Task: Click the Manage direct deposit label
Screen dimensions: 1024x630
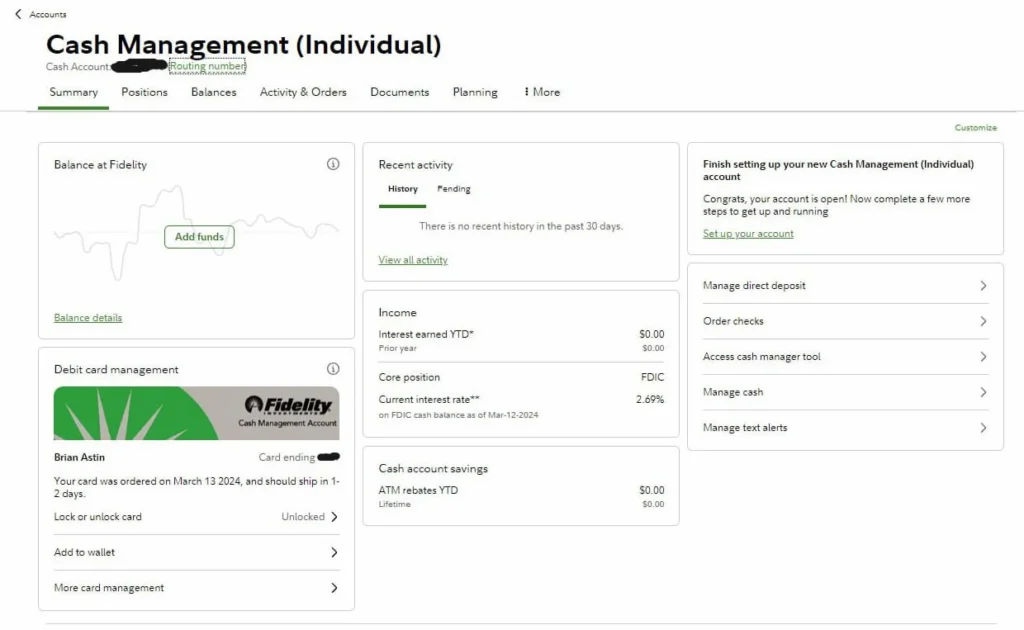Action: [754, 286]
